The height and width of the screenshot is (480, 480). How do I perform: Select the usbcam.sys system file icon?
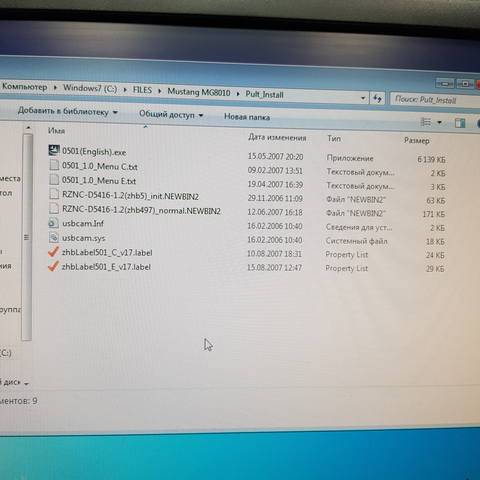pyautogui.click(x=53, y=237)
